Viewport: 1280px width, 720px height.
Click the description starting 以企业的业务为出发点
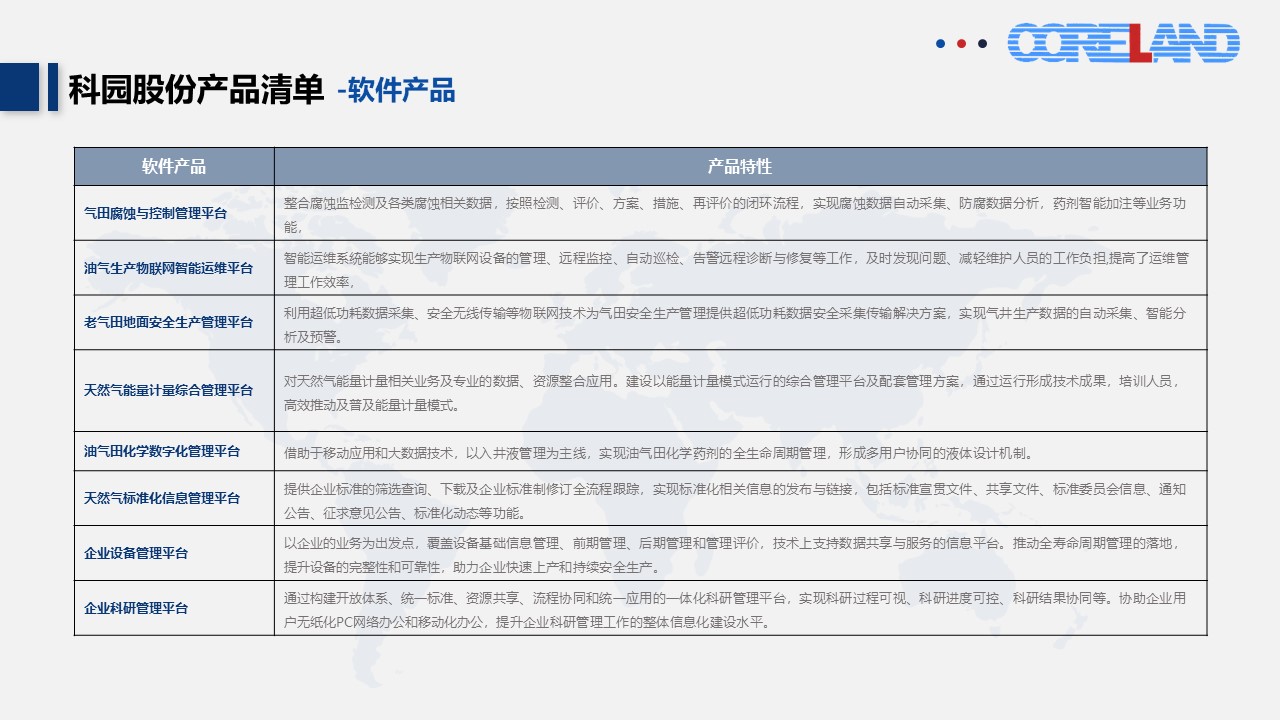(x=740, y=553)
